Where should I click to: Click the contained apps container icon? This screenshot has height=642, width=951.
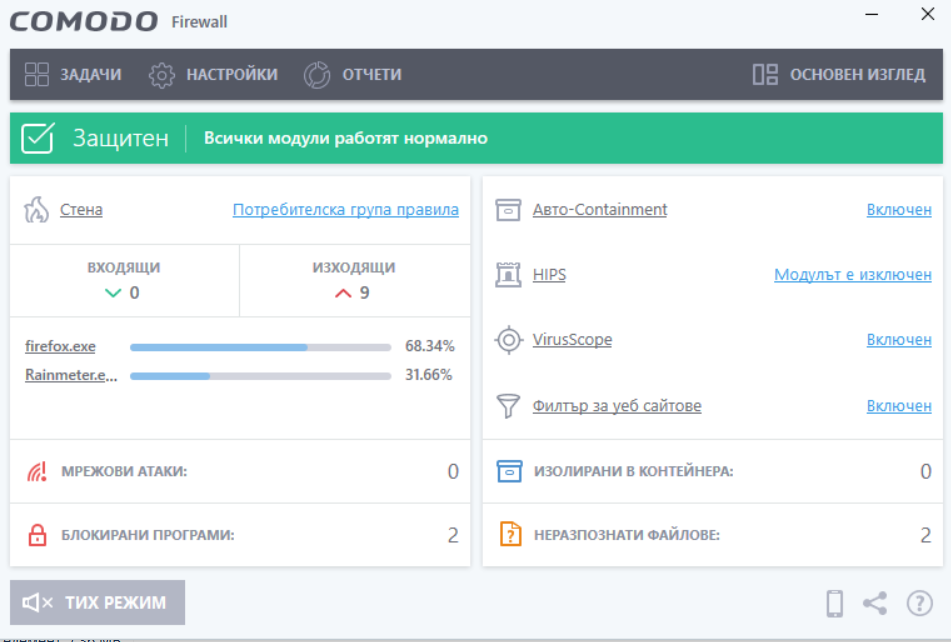(x=509, y=472)
